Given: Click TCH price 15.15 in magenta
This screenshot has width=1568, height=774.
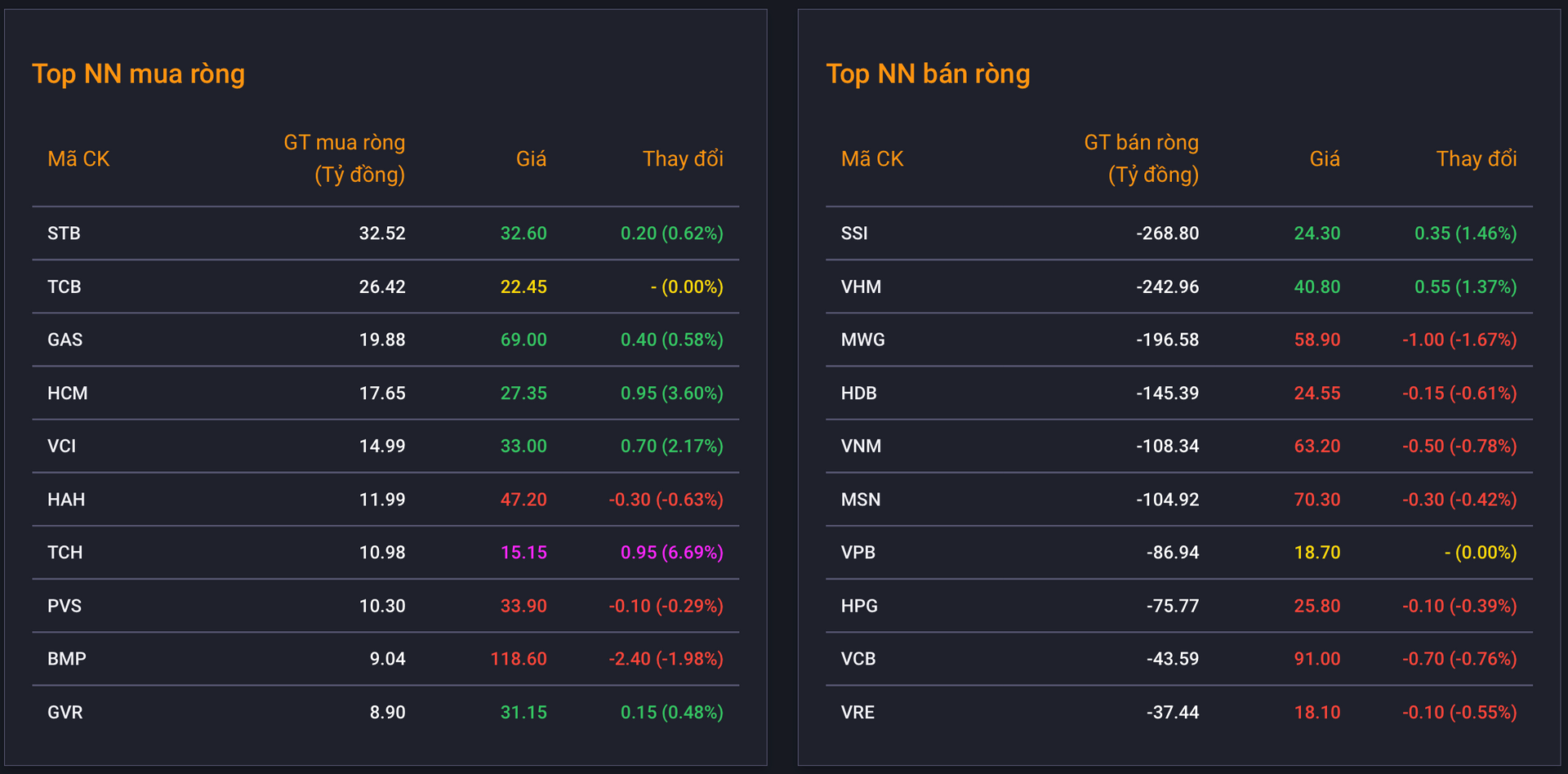Looking at the screenshot, I should click(523, 552).
